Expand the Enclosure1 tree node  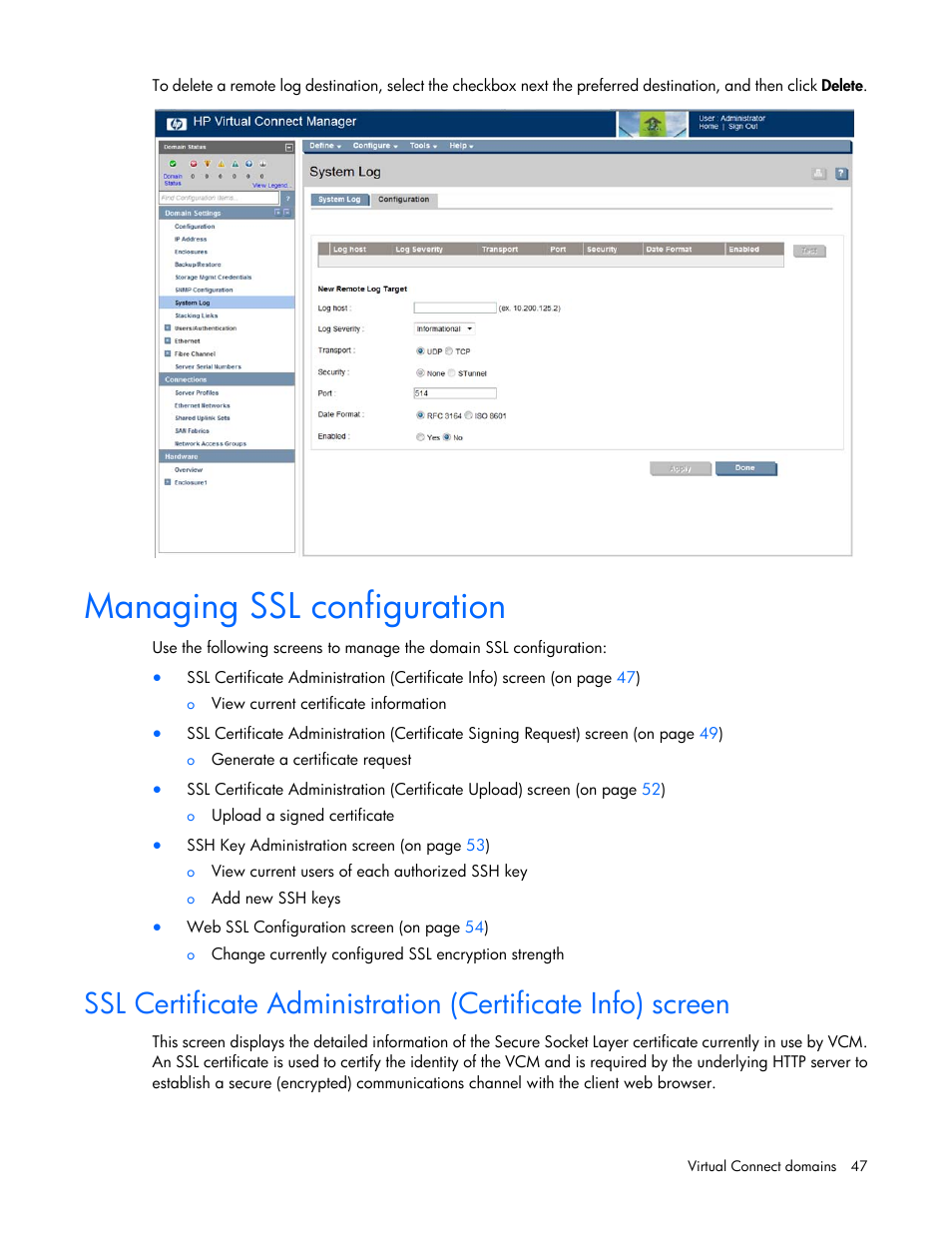click(x=168, y=482)
